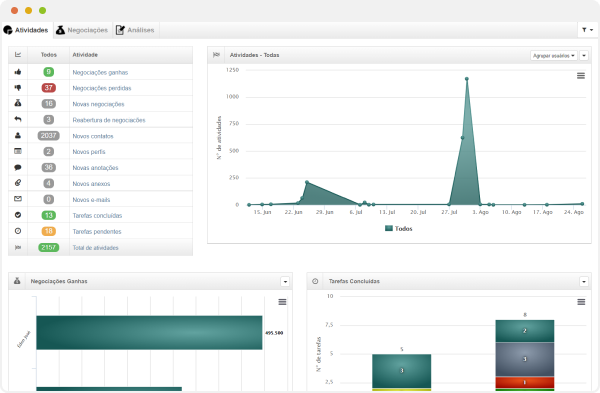The image size is (600, 393).
Task: Open Tarefas pendentes link
Action: [97, 232]
